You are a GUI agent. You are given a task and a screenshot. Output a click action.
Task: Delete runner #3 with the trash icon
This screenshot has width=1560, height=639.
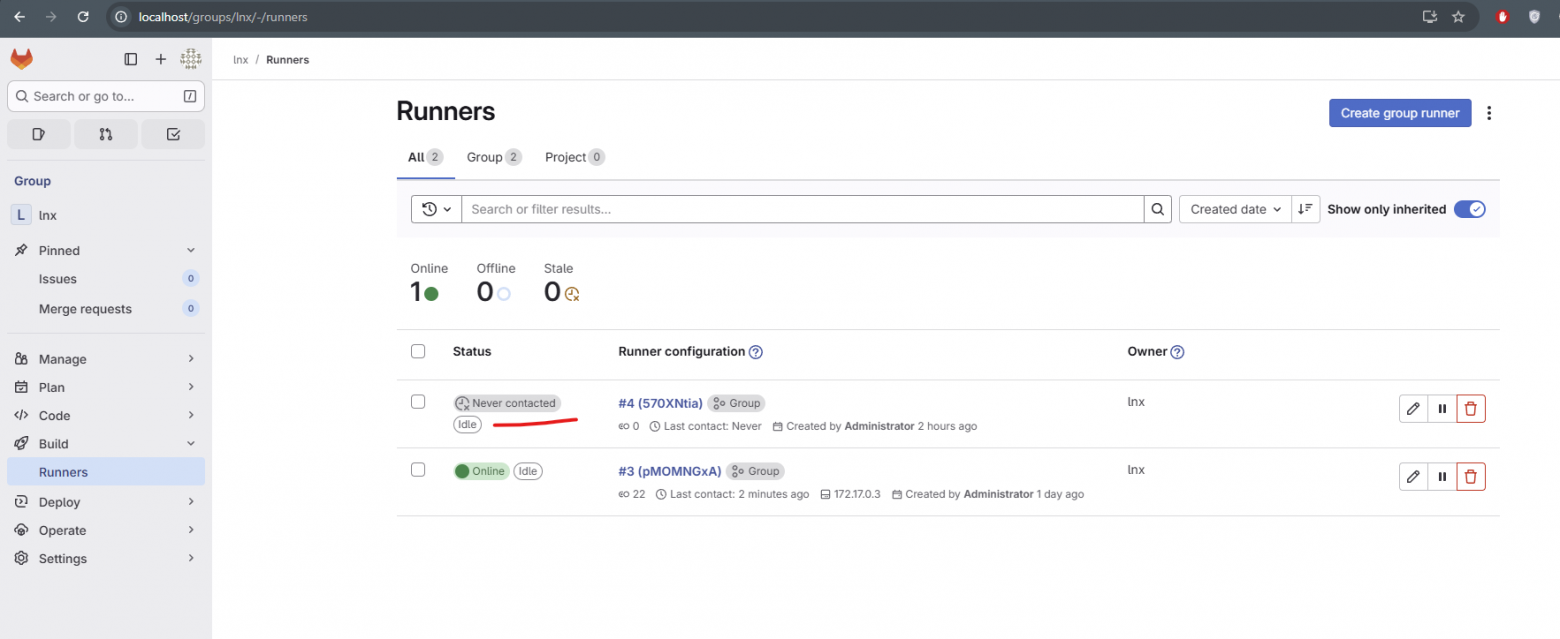coord(1471,476)
